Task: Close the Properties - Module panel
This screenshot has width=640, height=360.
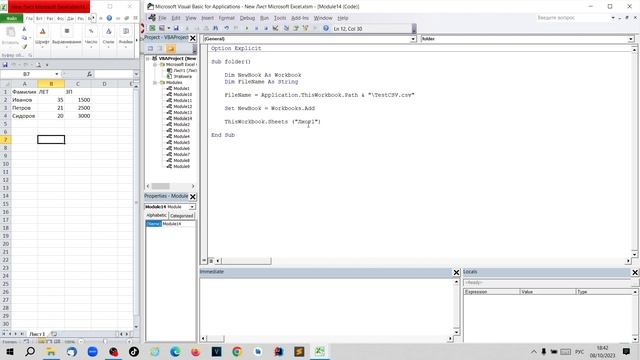Action: [x=193, y=196]
